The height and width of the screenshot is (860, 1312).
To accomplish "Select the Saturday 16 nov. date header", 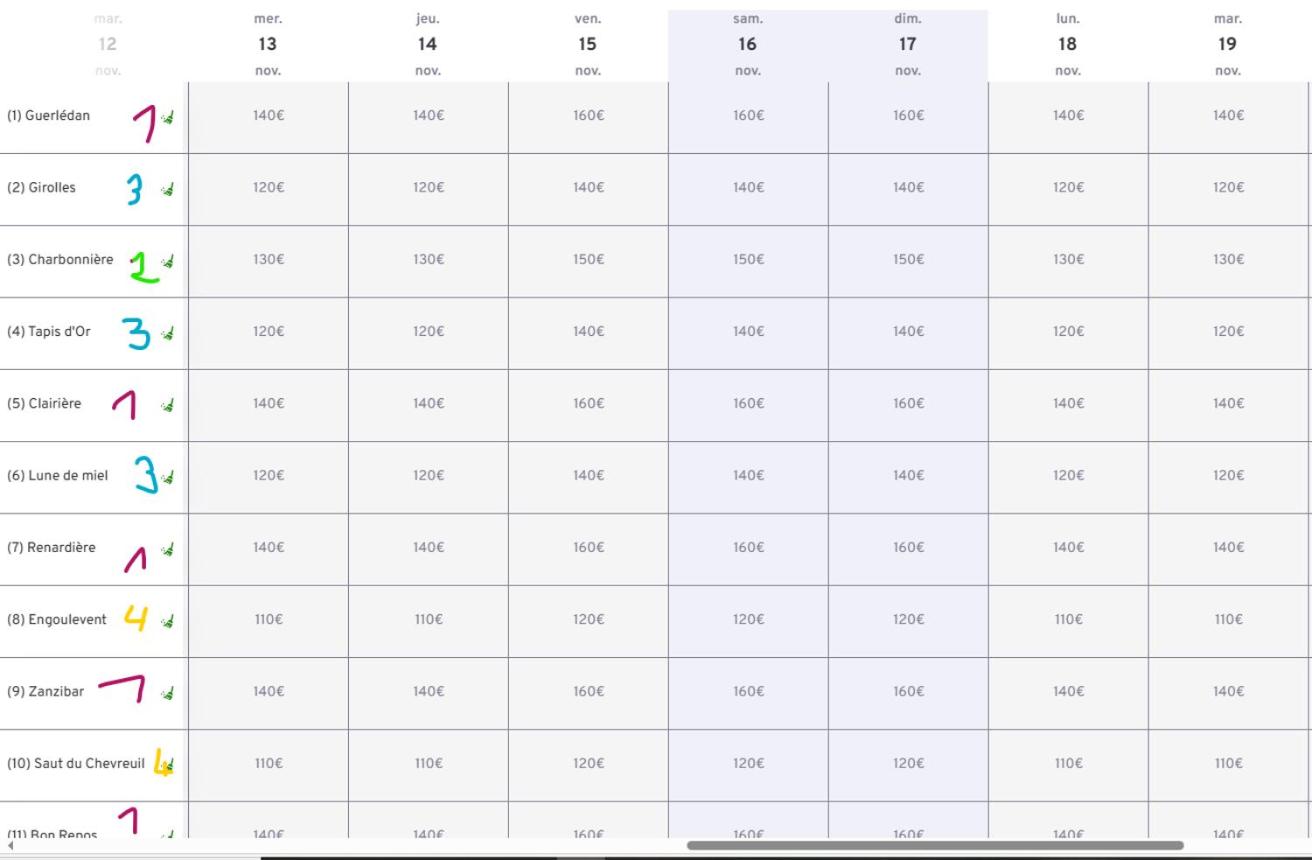I will pyautogui.click(x=748, y=44).
